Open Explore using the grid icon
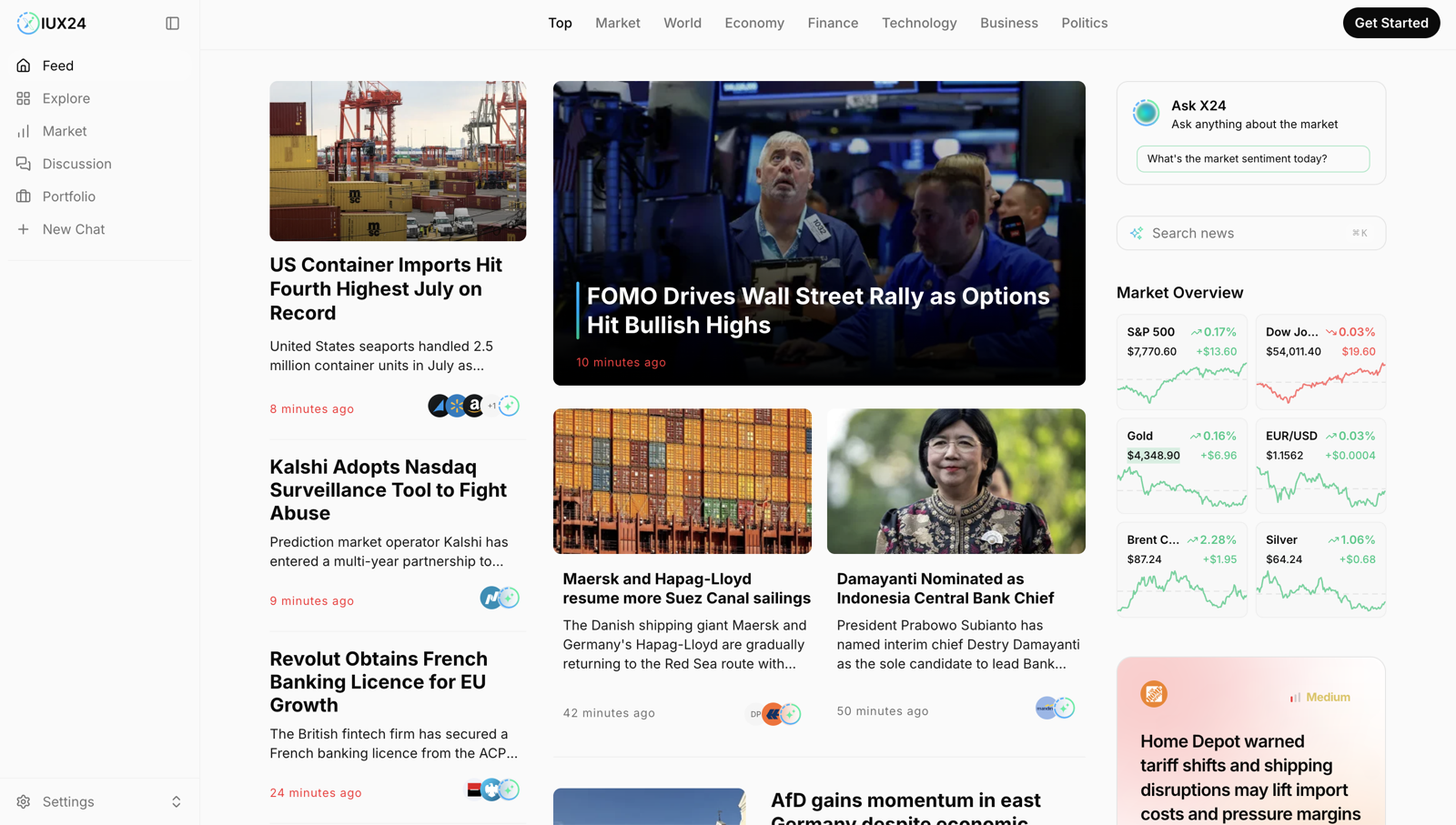Image resolution: width=1456 pixels, height=825 pixels. pos(24,98)
